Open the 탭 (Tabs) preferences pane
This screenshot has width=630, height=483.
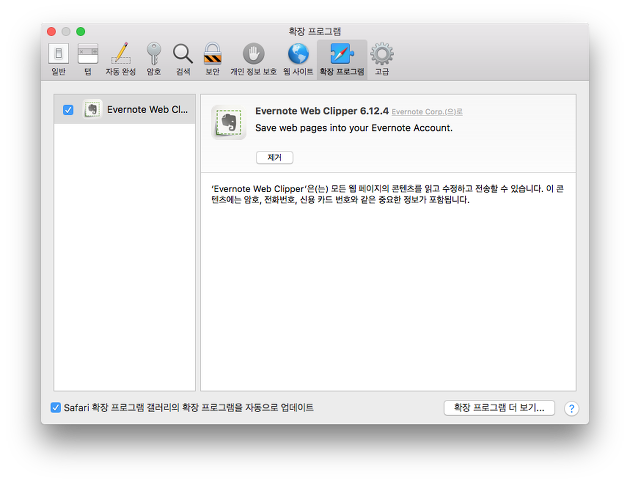(88, 59)
